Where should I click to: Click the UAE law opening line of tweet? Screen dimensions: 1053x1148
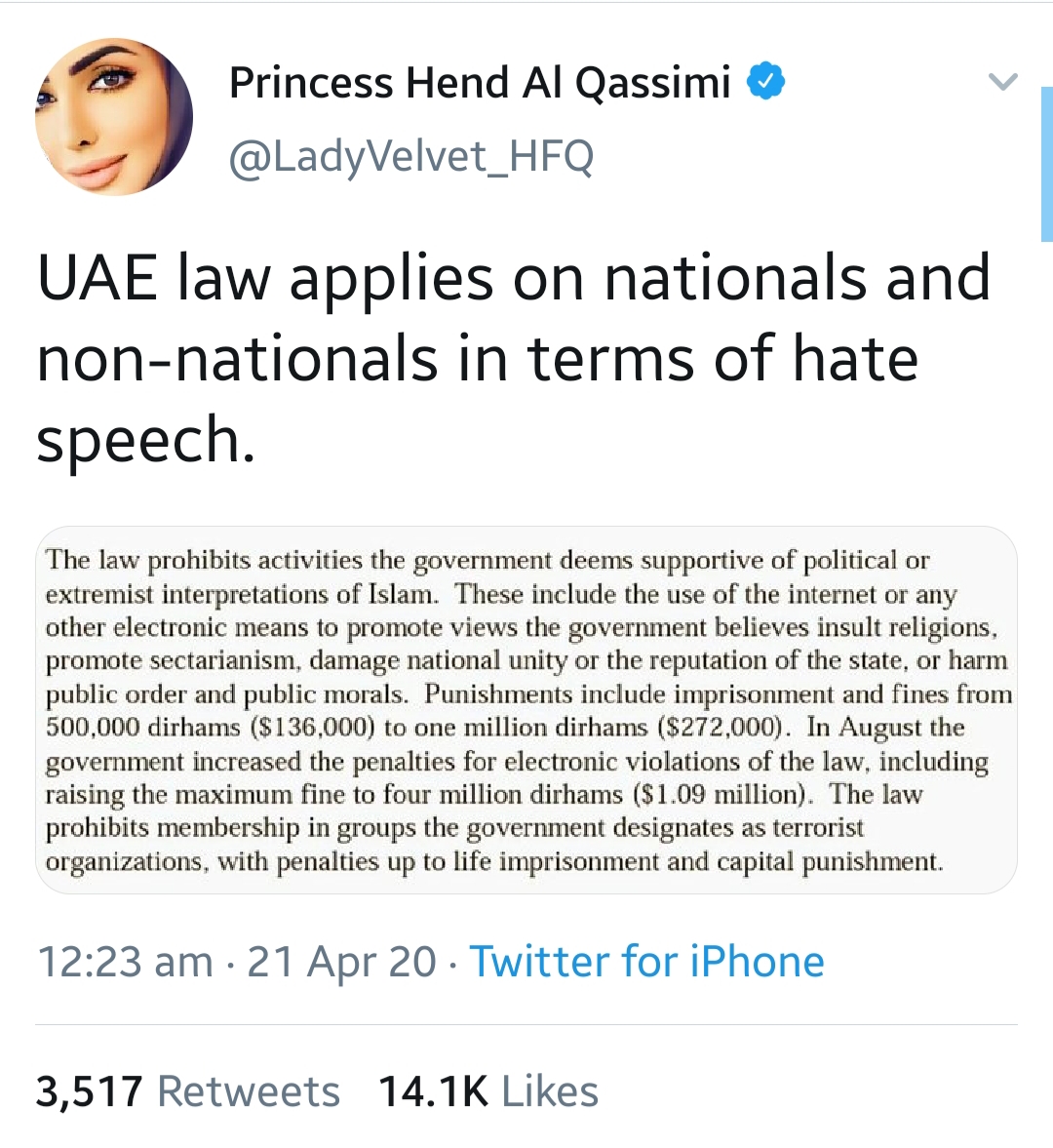pos(513,278)
